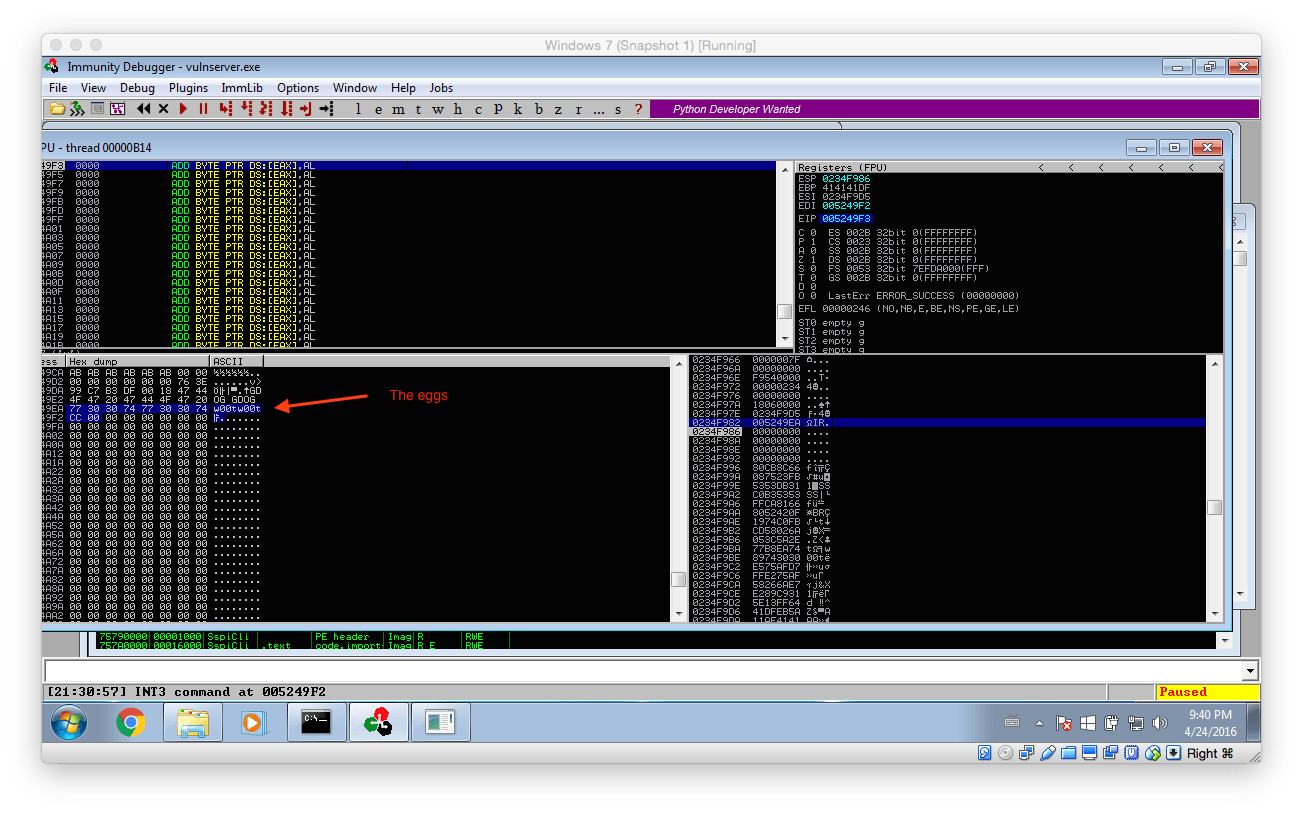The image size is (1303, 813).
Task: Click the Registers (FPU) panel header
Action: [x=1009, y=167]
